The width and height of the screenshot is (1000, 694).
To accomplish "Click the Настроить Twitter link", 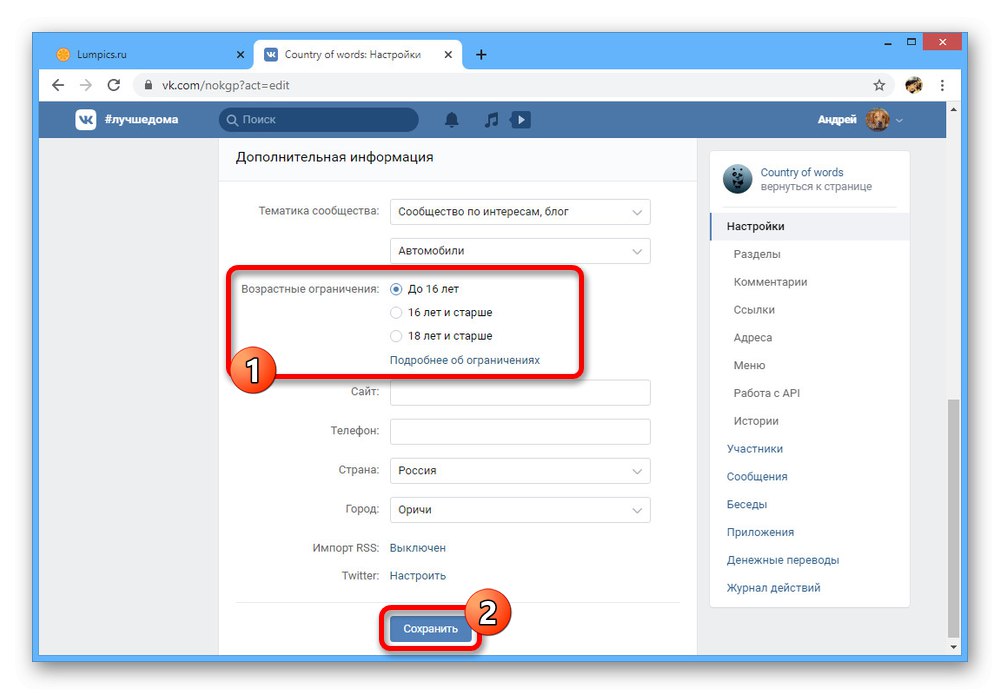I will click(x=418, y=575).
